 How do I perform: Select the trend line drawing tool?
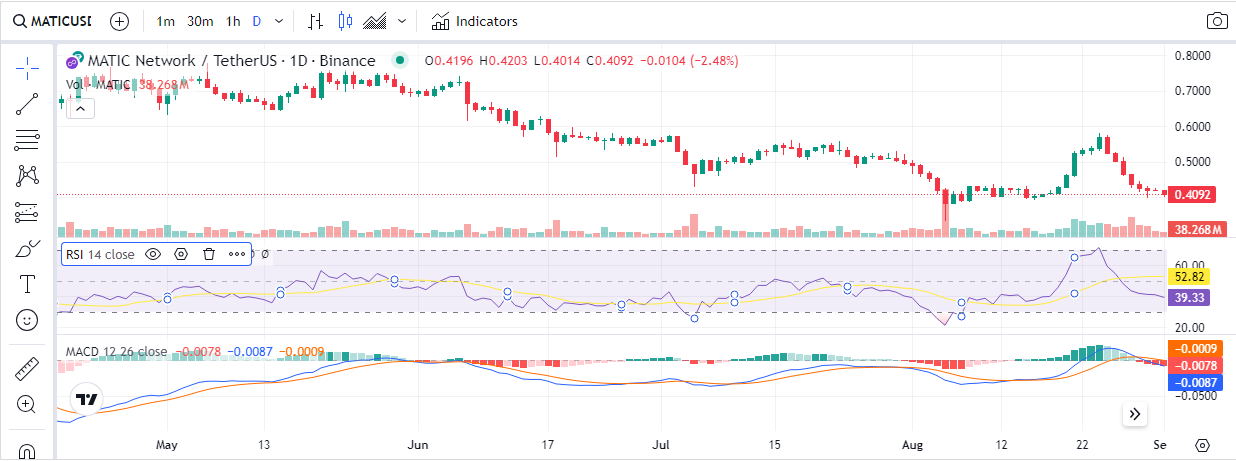click(27, 103)
